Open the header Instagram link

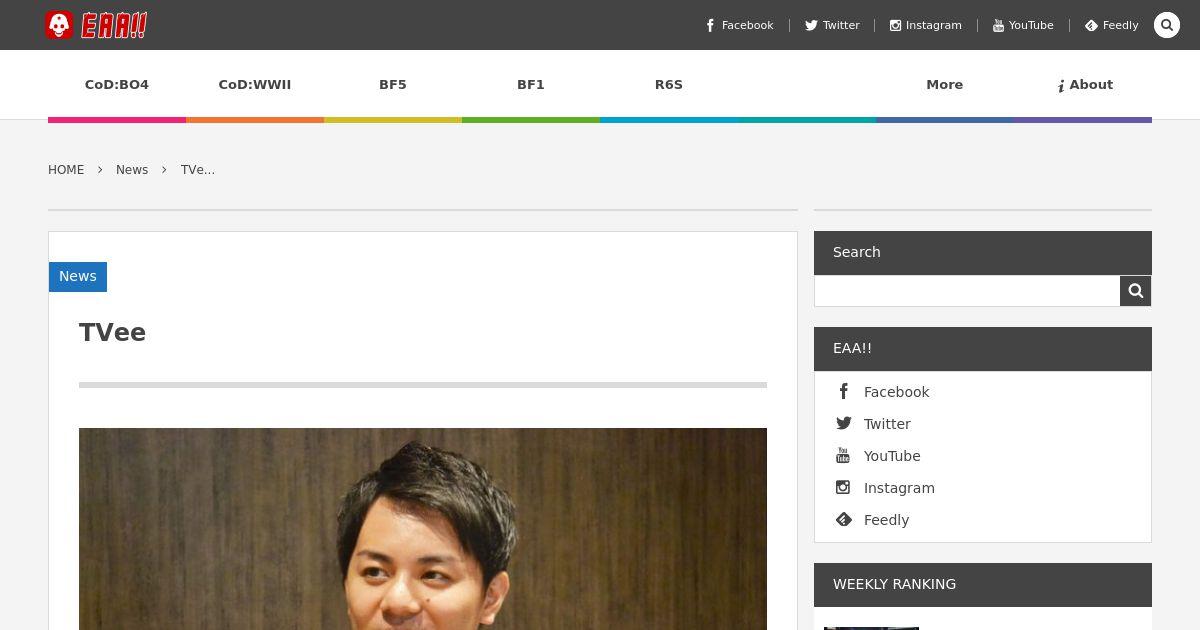[926, 25]
